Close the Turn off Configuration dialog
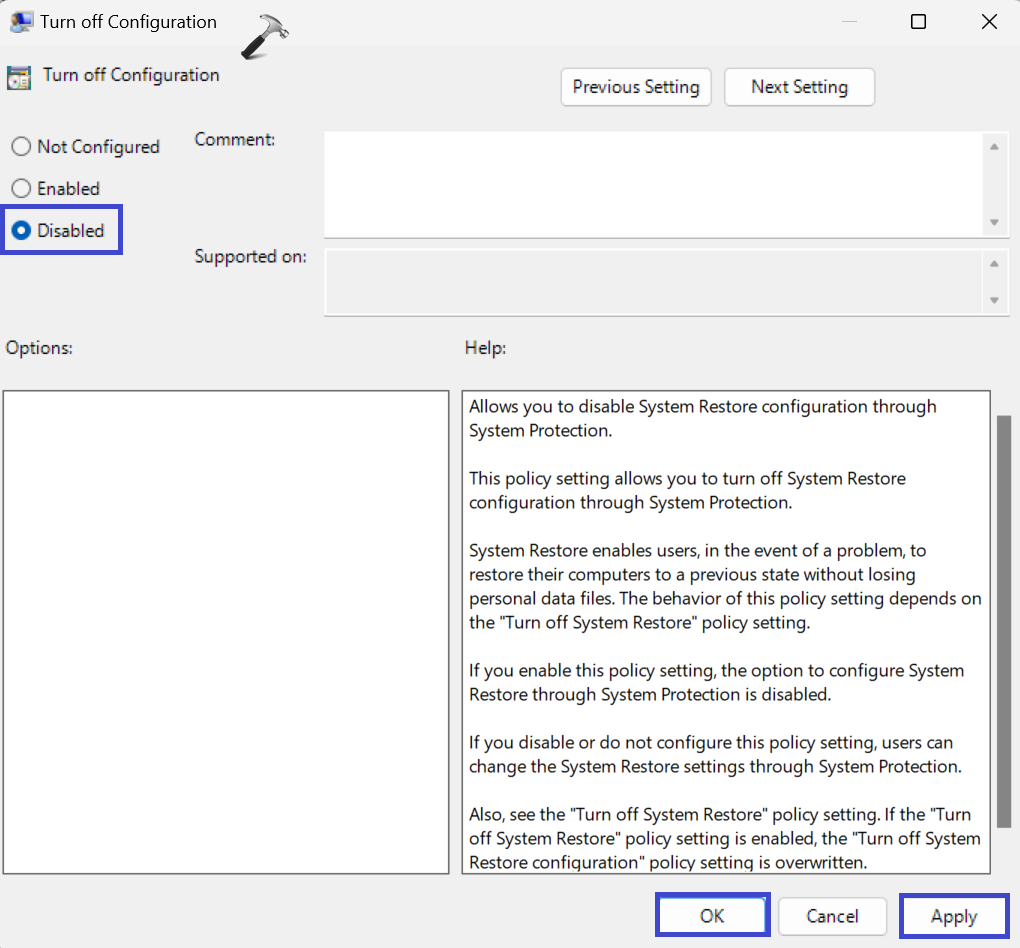Screen dimensions: 1020x948 [989, 22]
